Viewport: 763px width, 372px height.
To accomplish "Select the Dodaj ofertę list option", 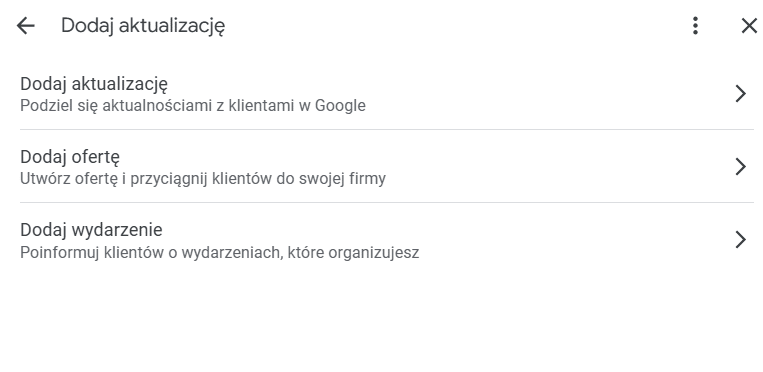I will pos(386,167).
